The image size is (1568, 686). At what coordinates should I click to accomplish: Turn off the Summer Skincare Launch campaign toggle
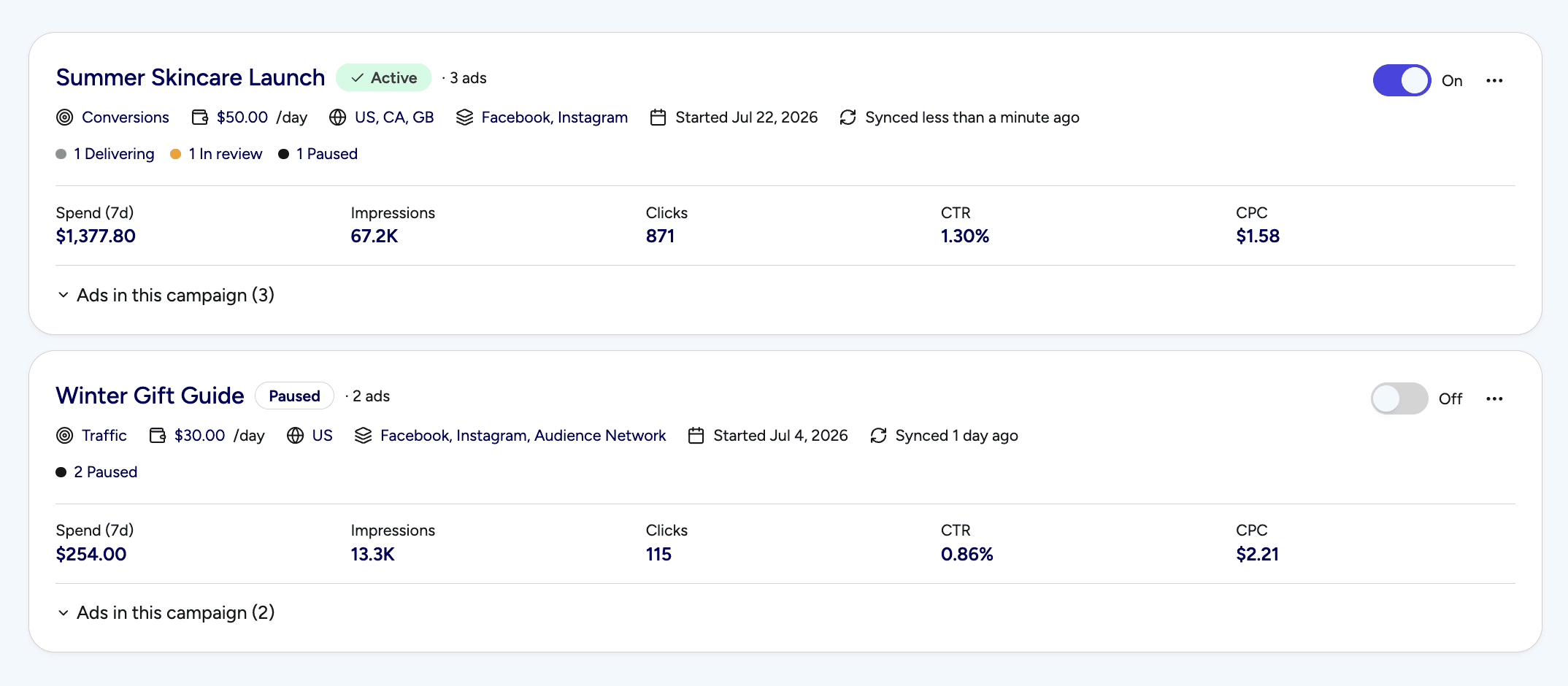coord(1402,80)
